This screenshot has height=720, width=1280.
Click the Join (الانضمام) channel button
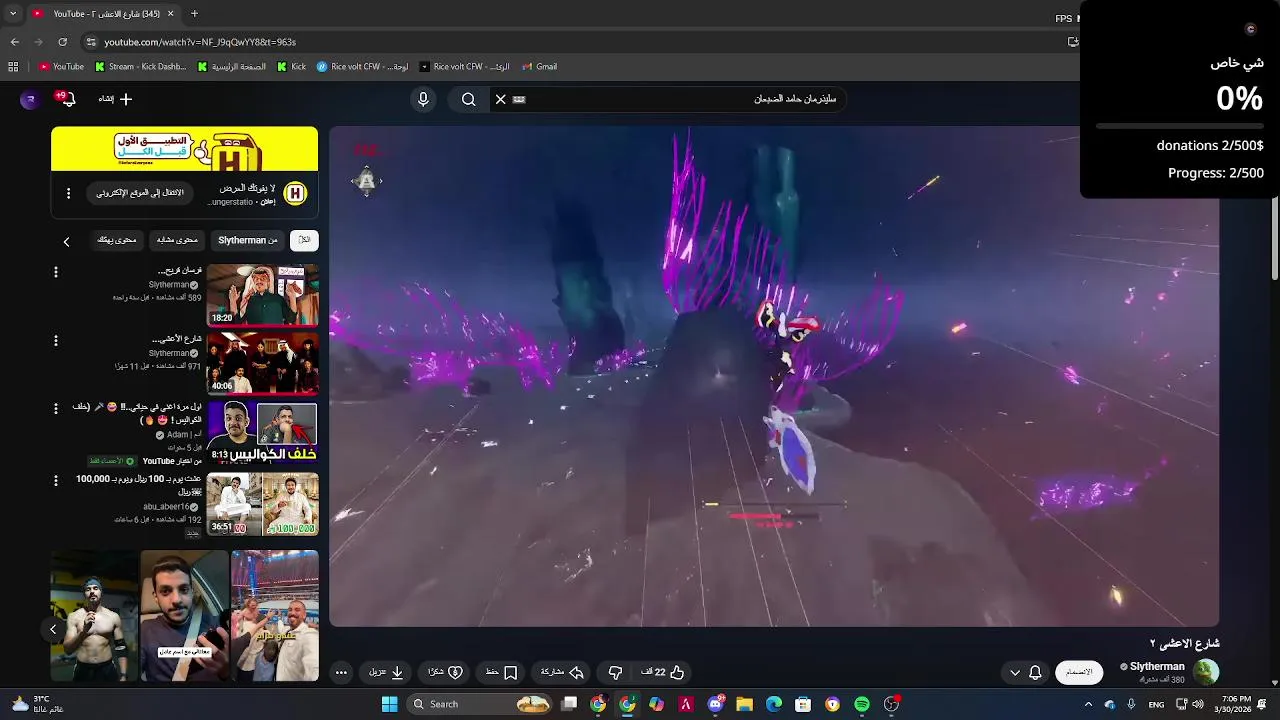point(1079,672)
